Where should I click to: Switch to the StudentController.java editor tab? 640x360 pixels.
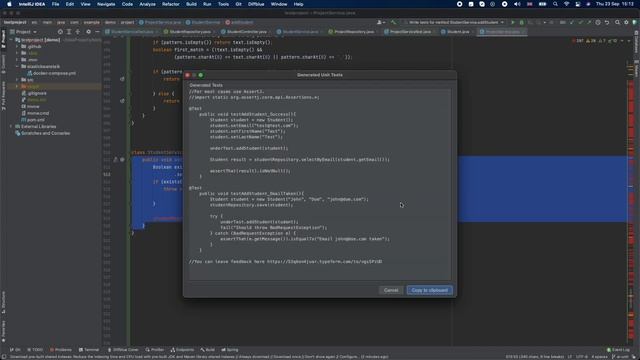click(247, 32)
